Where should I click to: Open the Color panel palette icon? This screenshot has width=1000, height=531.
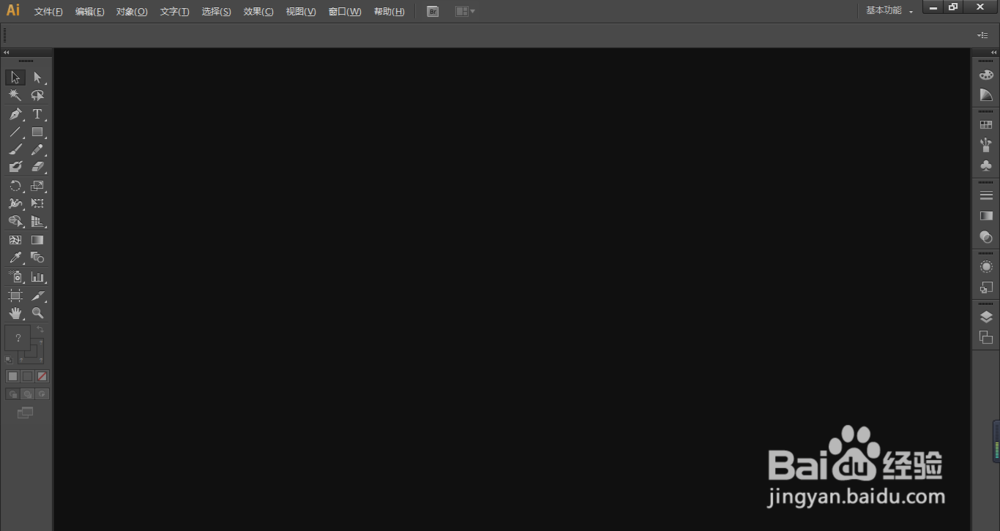(x=986, y=75)
